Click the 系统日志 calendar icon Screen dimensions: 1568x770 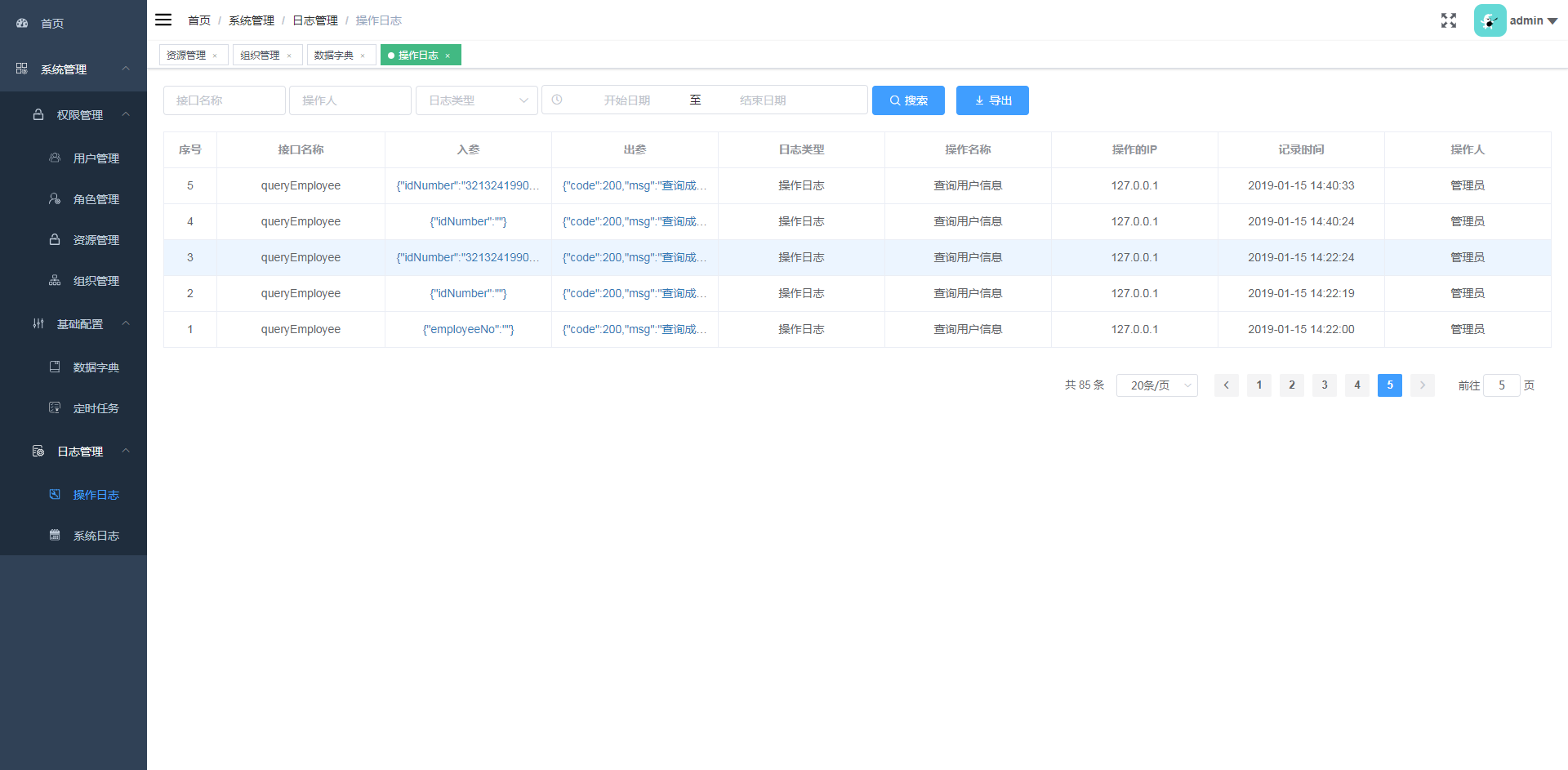55,535
